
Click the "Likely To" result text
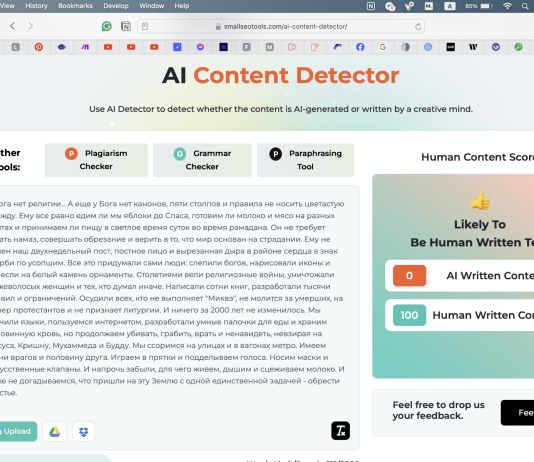tap(480, 224)
